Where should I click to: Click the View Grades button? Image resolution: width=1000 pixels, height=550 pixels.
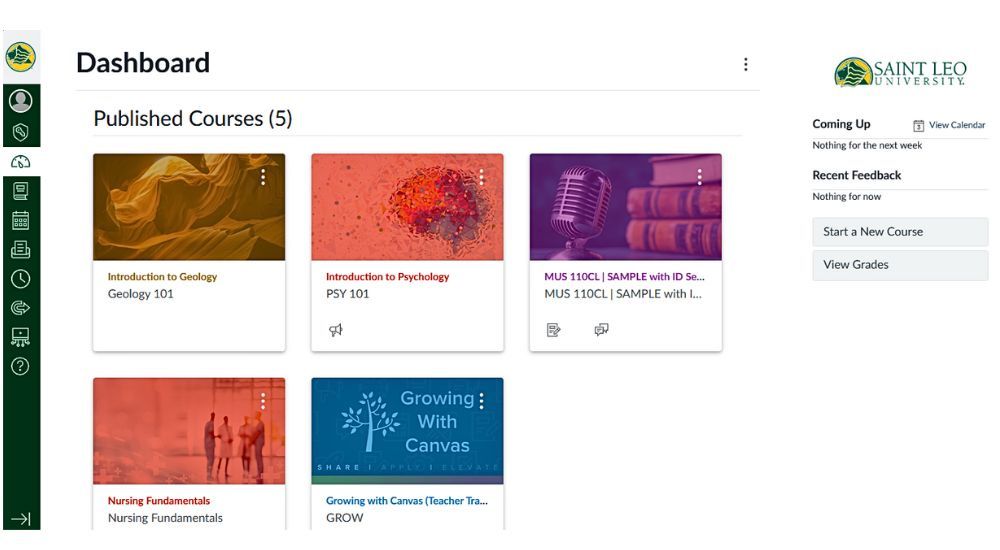pos(899,265)
